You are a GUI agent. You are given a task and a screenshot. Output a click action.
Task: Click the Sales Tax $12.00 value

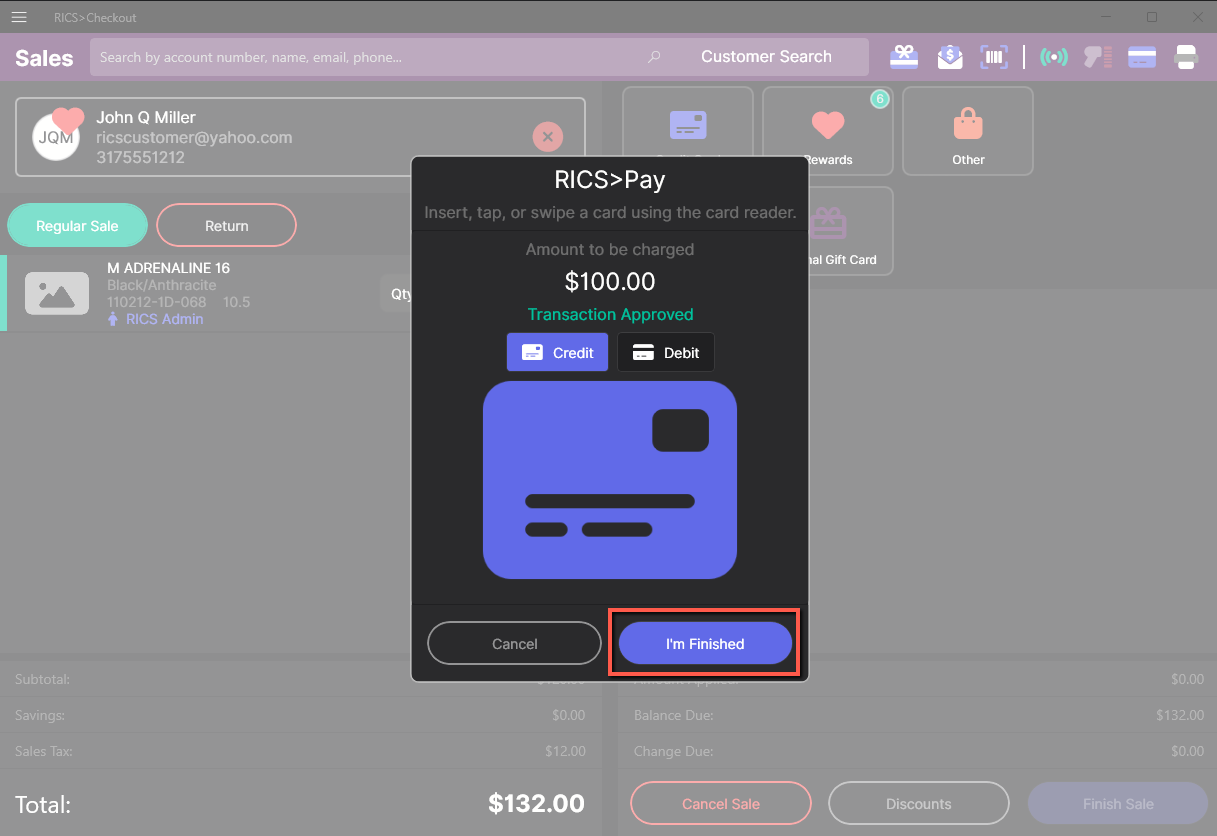566,751
